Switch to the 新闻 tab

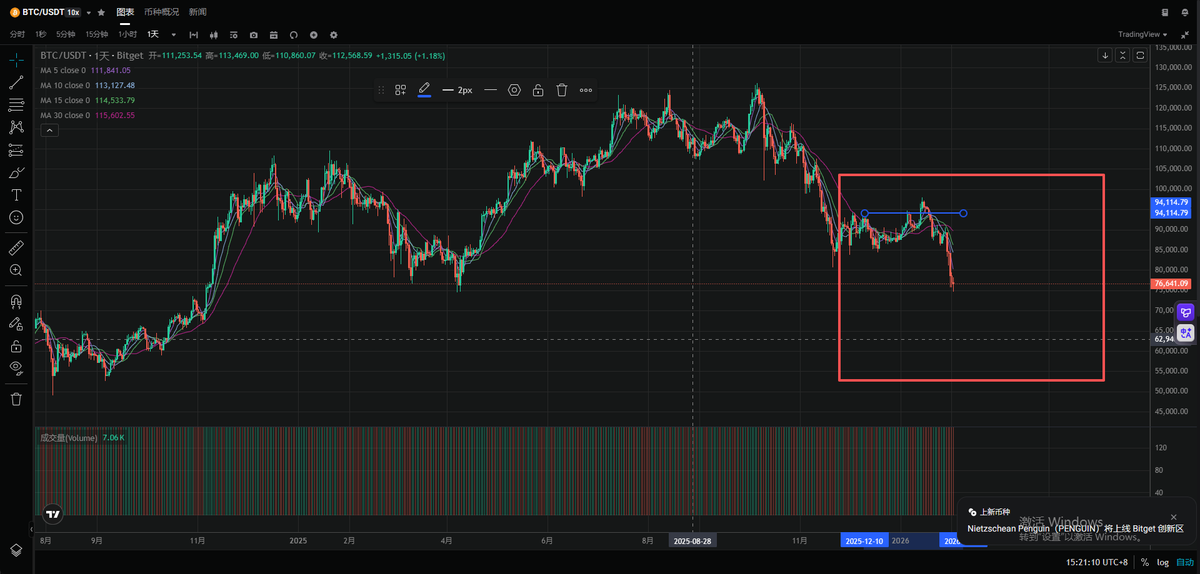click(x=198, y=12)
